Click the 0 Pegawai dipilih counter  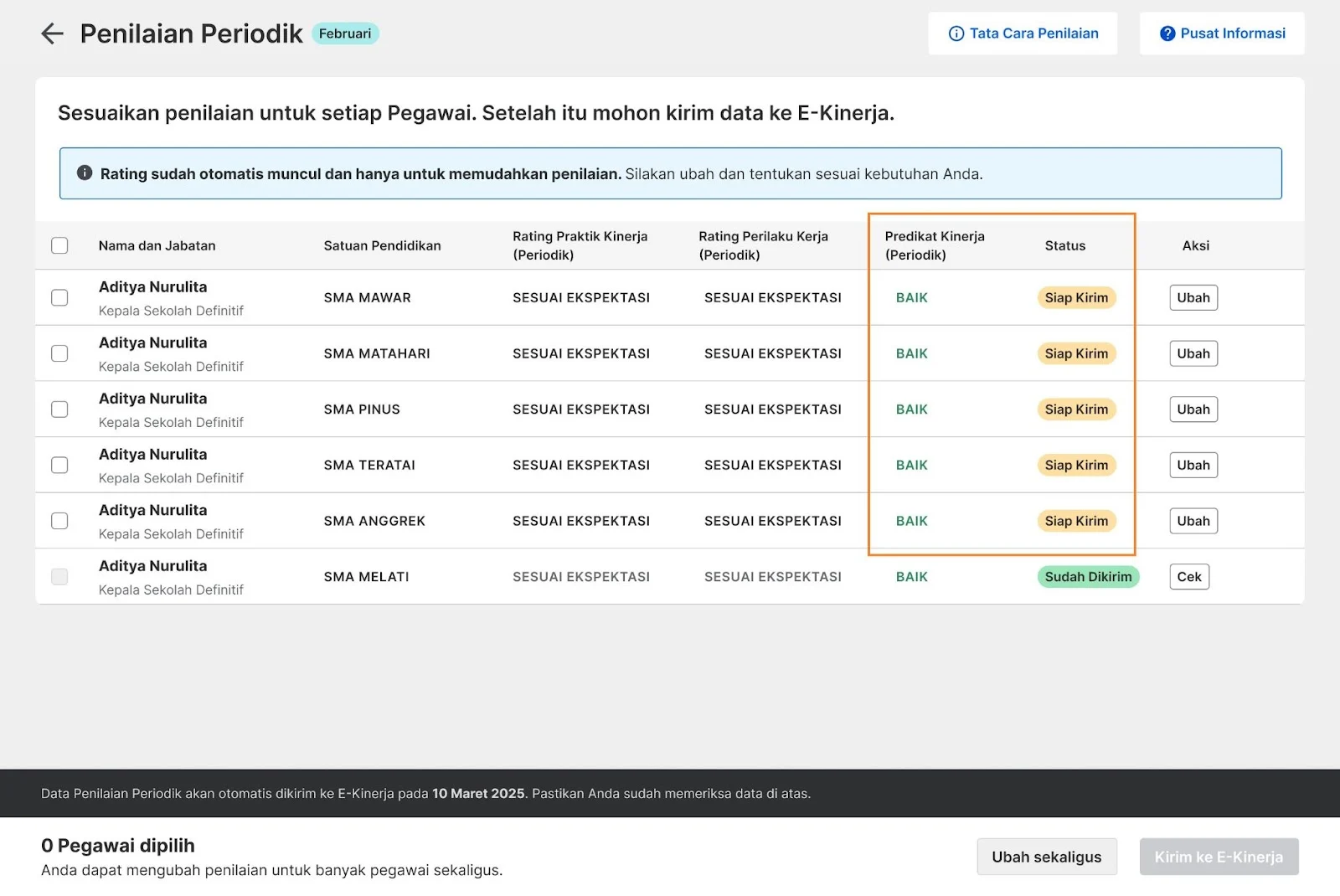pyautogui.click(x=118, y=846)
